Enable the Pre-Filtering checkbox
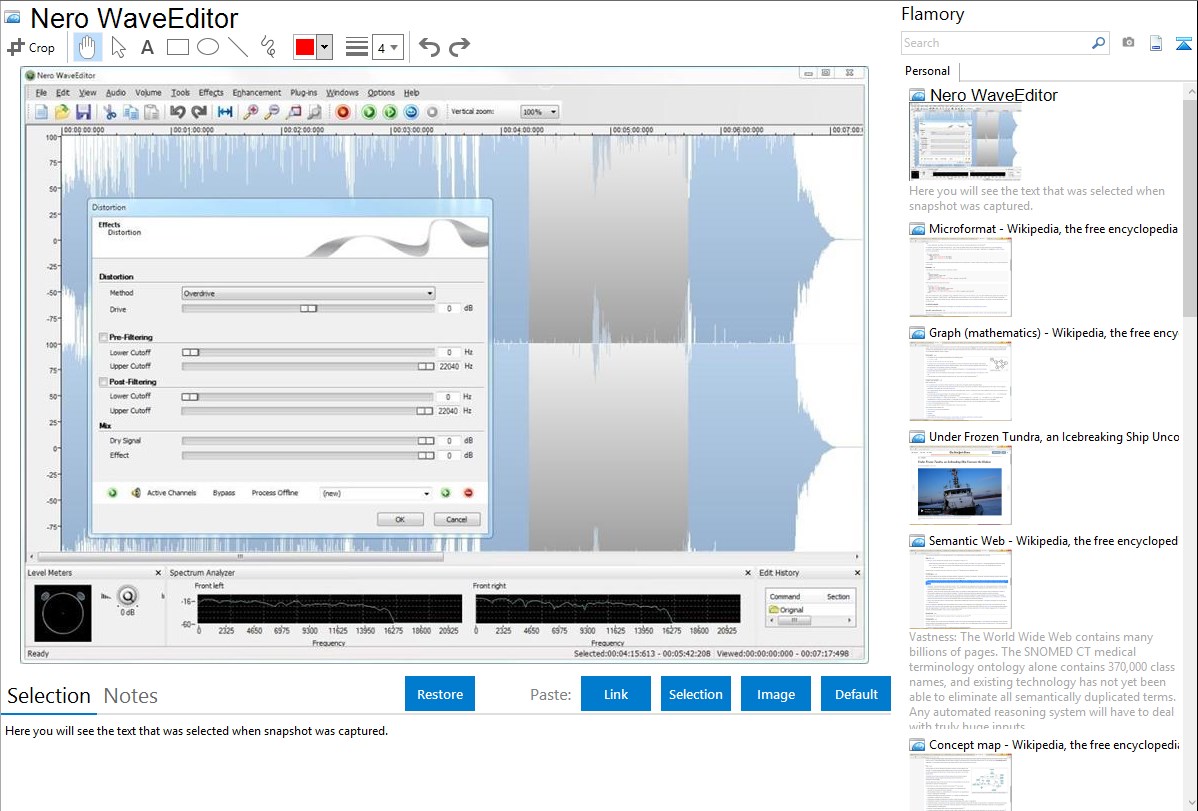Viewport: 1198px width, 811px height. [103, 337]
